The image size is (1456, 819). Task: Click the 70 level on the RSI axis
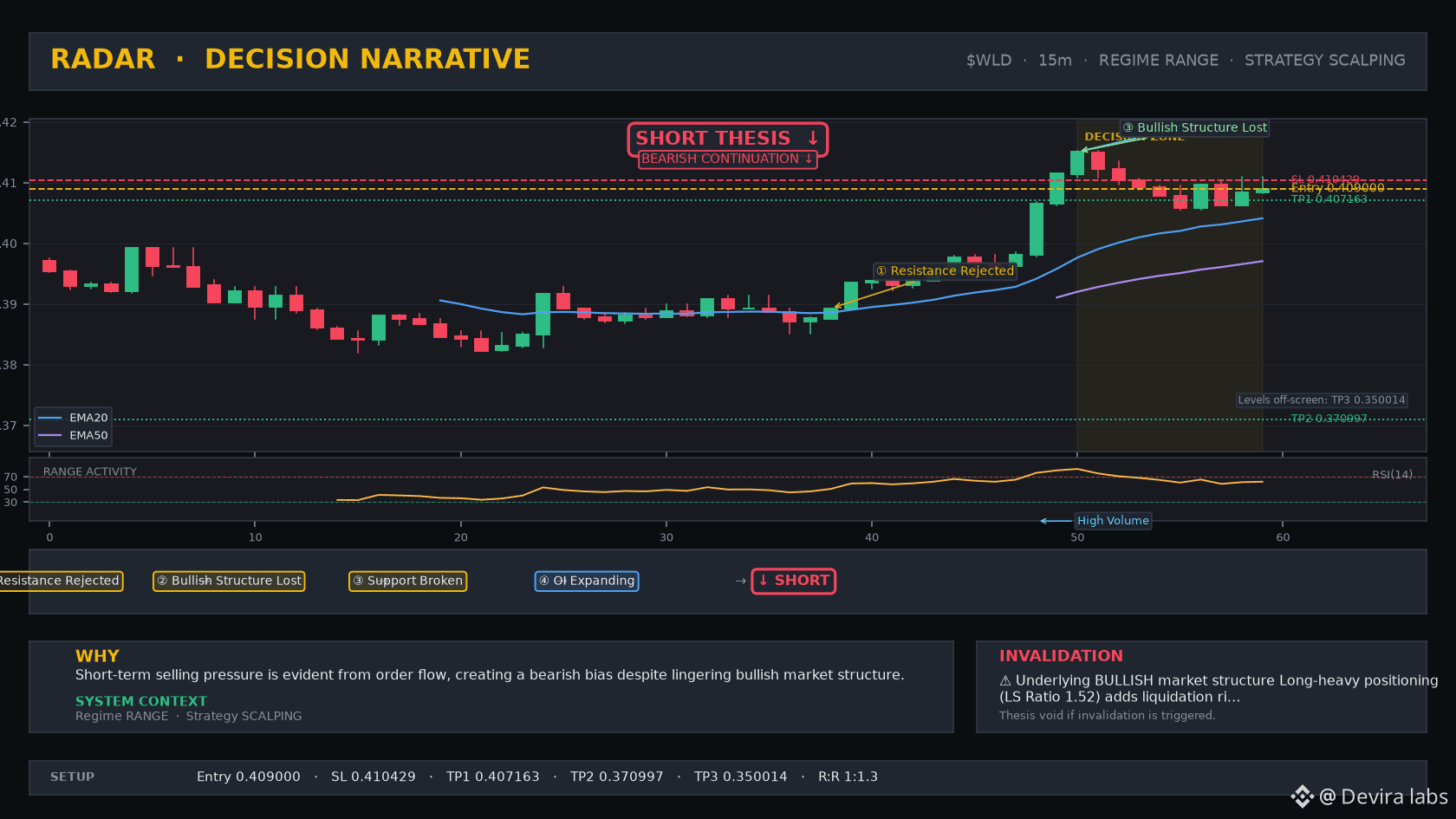click(x=10, y=478)
